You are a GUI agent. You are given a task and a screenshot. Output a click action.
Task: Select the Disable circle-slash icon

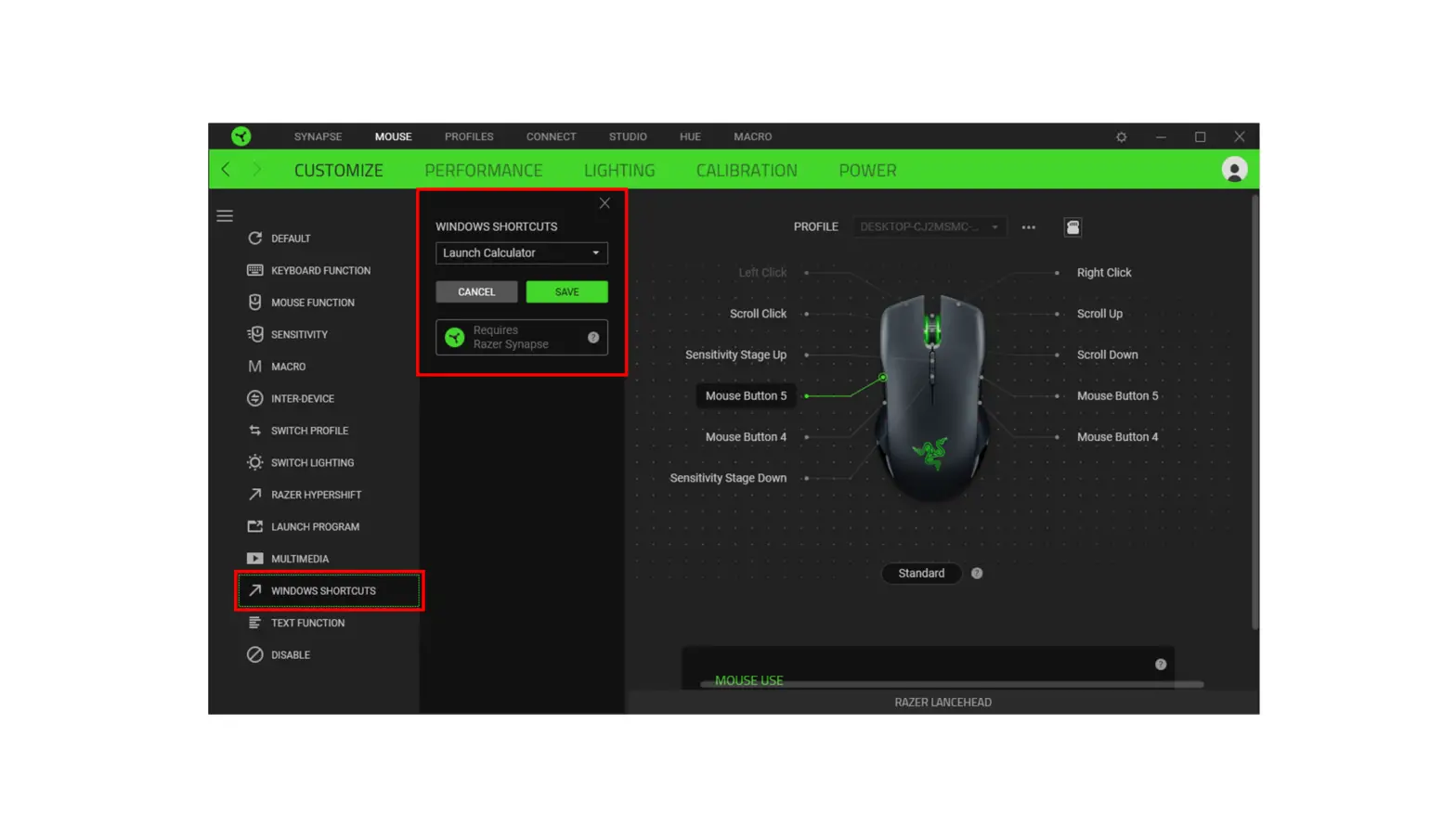(254, 654)
